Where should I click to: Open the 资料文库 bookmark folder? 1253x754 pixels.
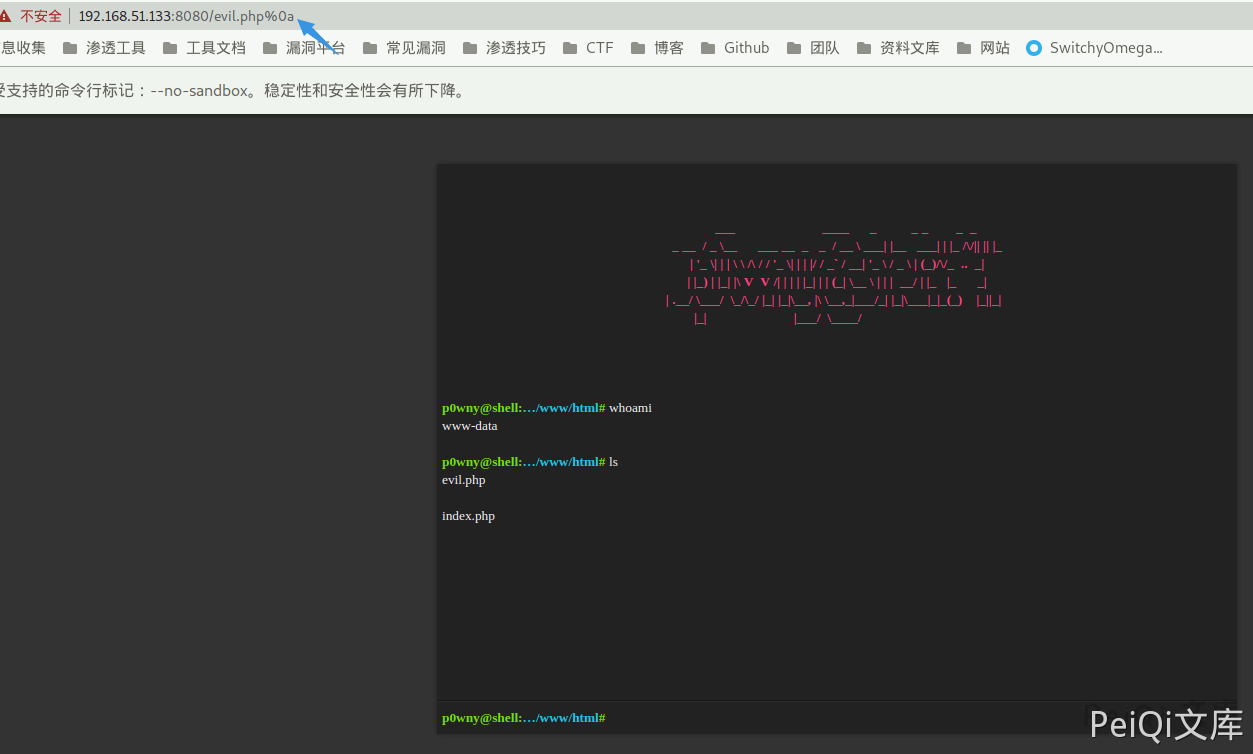click(x=898, y=48)
